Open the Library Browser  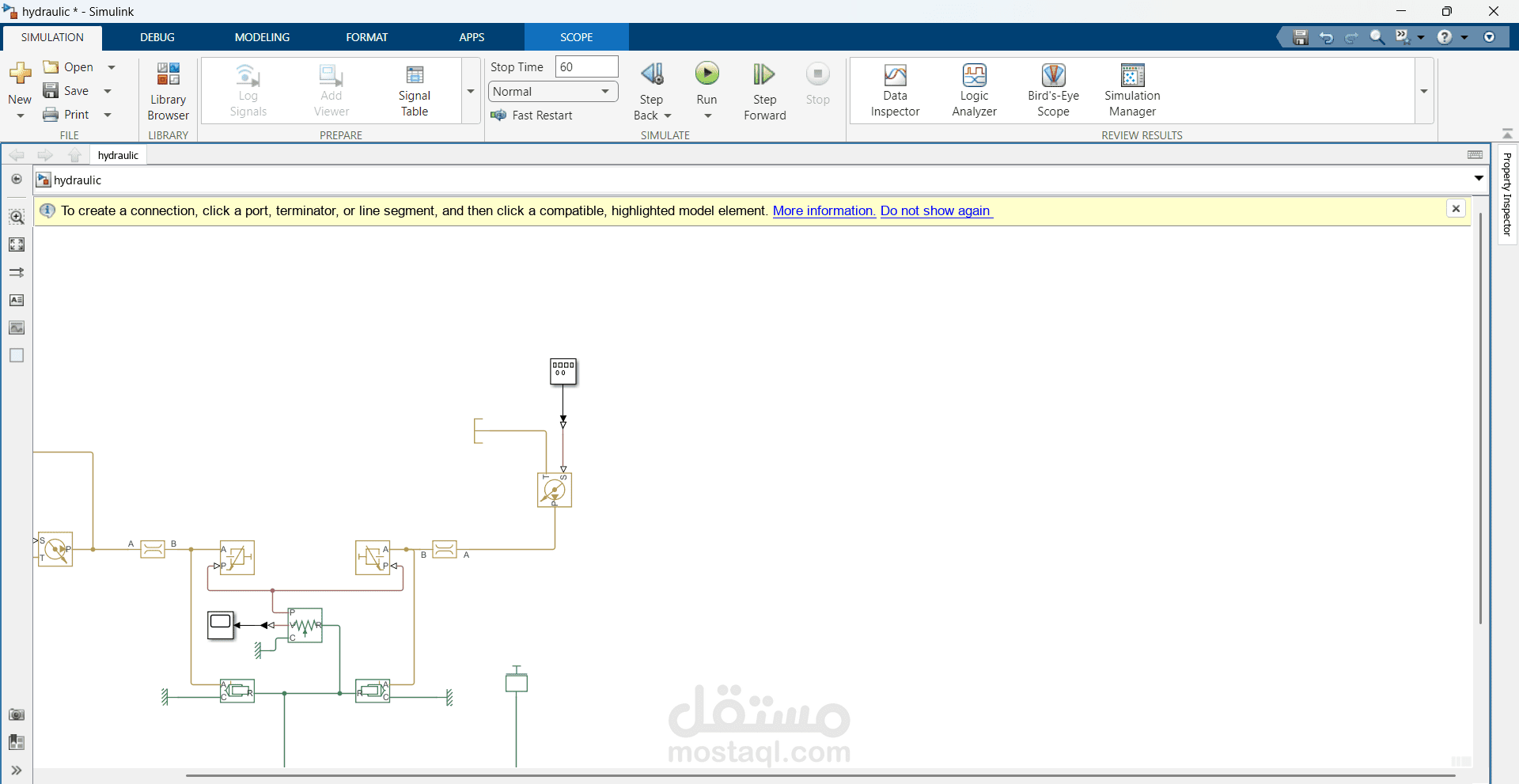pyautogui.click(x=168, y=91)
